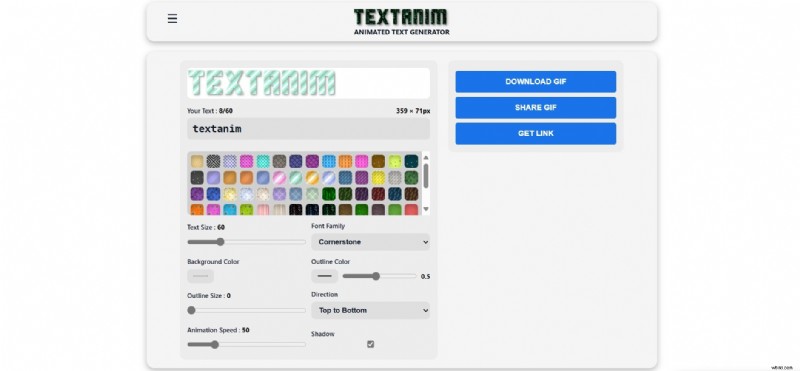Click the Download GIF button
The image size is (800, 371).
coord(536,82)
